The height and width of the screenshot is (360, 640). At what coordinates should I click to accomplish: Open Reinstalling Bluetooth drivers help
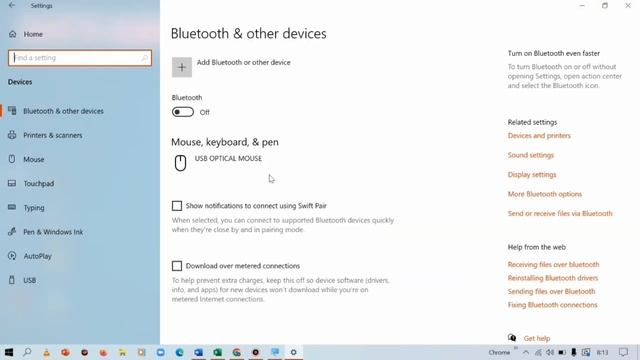[553, 278]
